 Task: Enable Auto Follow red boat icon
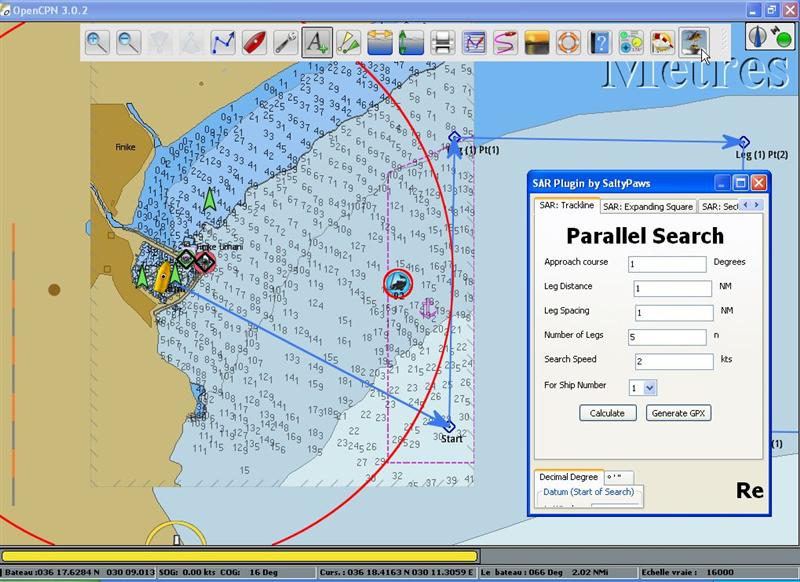coord(254,42)
